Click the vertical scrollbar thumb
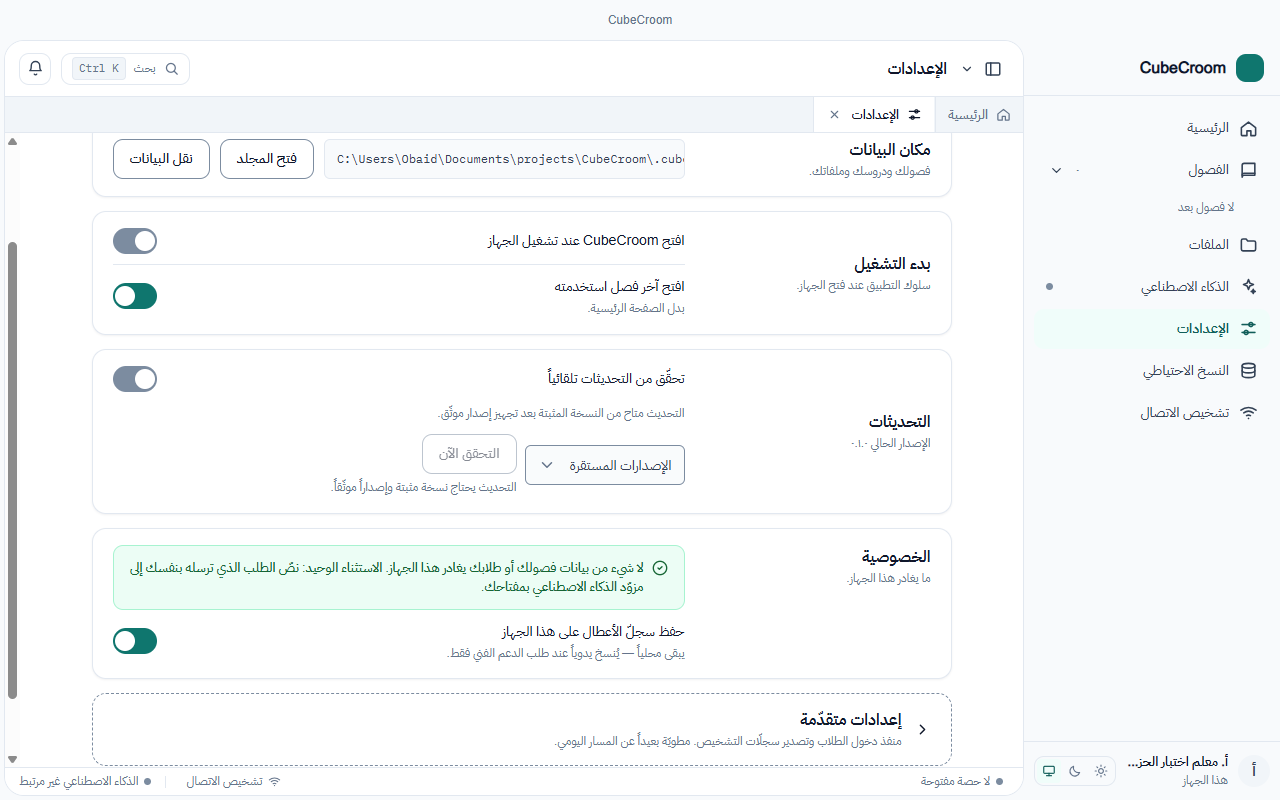1280x800 pixels. (12, 470)
